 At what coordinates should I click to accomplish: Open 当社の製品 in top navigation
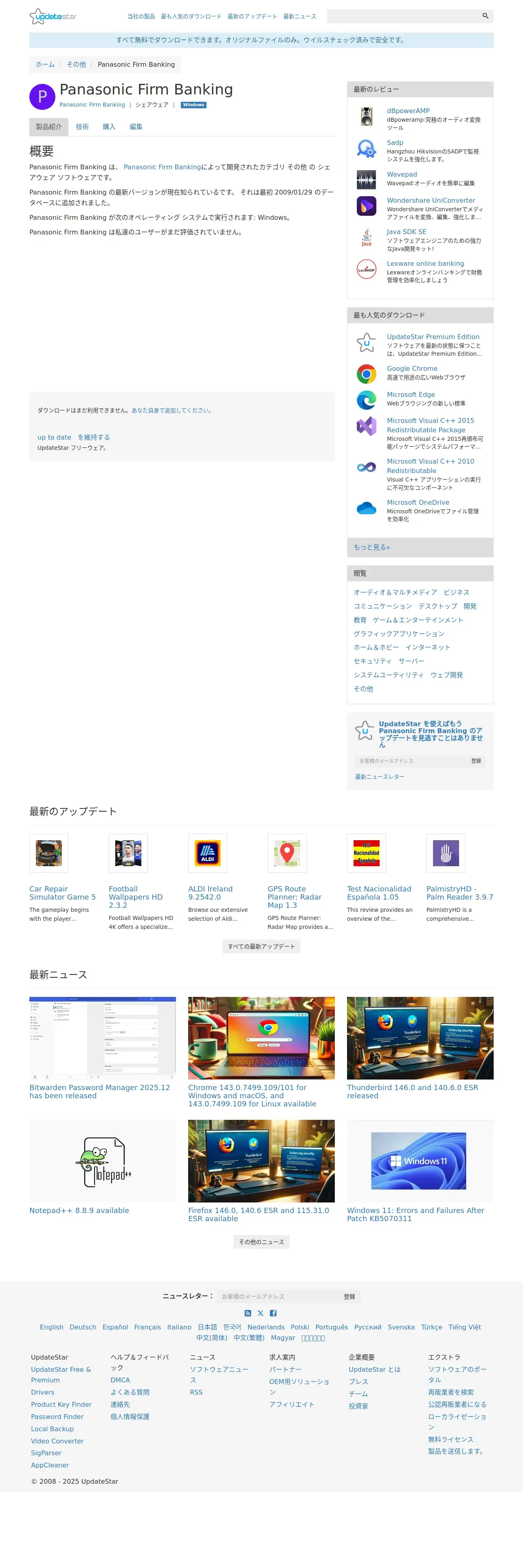pos(141,16)
